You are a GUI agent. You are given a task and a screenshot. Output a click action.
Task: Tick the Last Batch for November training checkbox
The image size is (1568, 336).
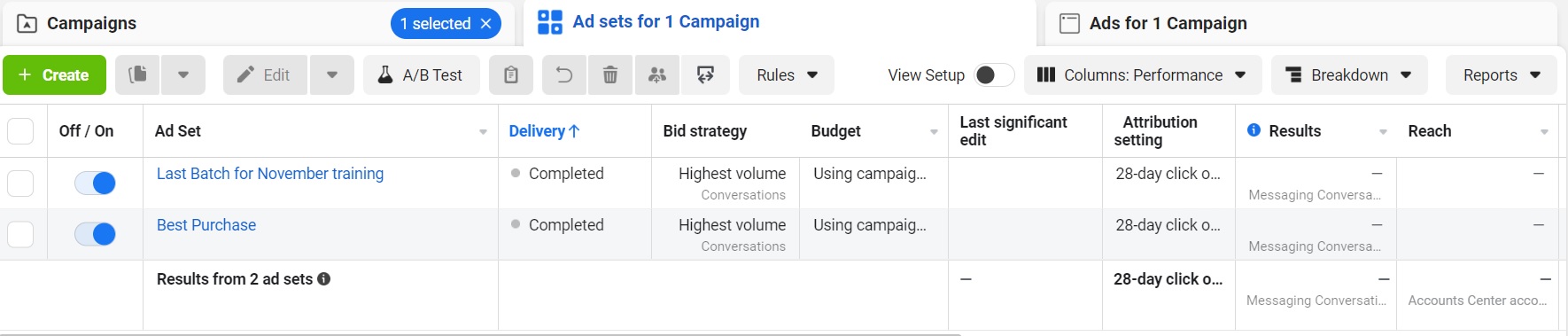click(x=20, y=184)
